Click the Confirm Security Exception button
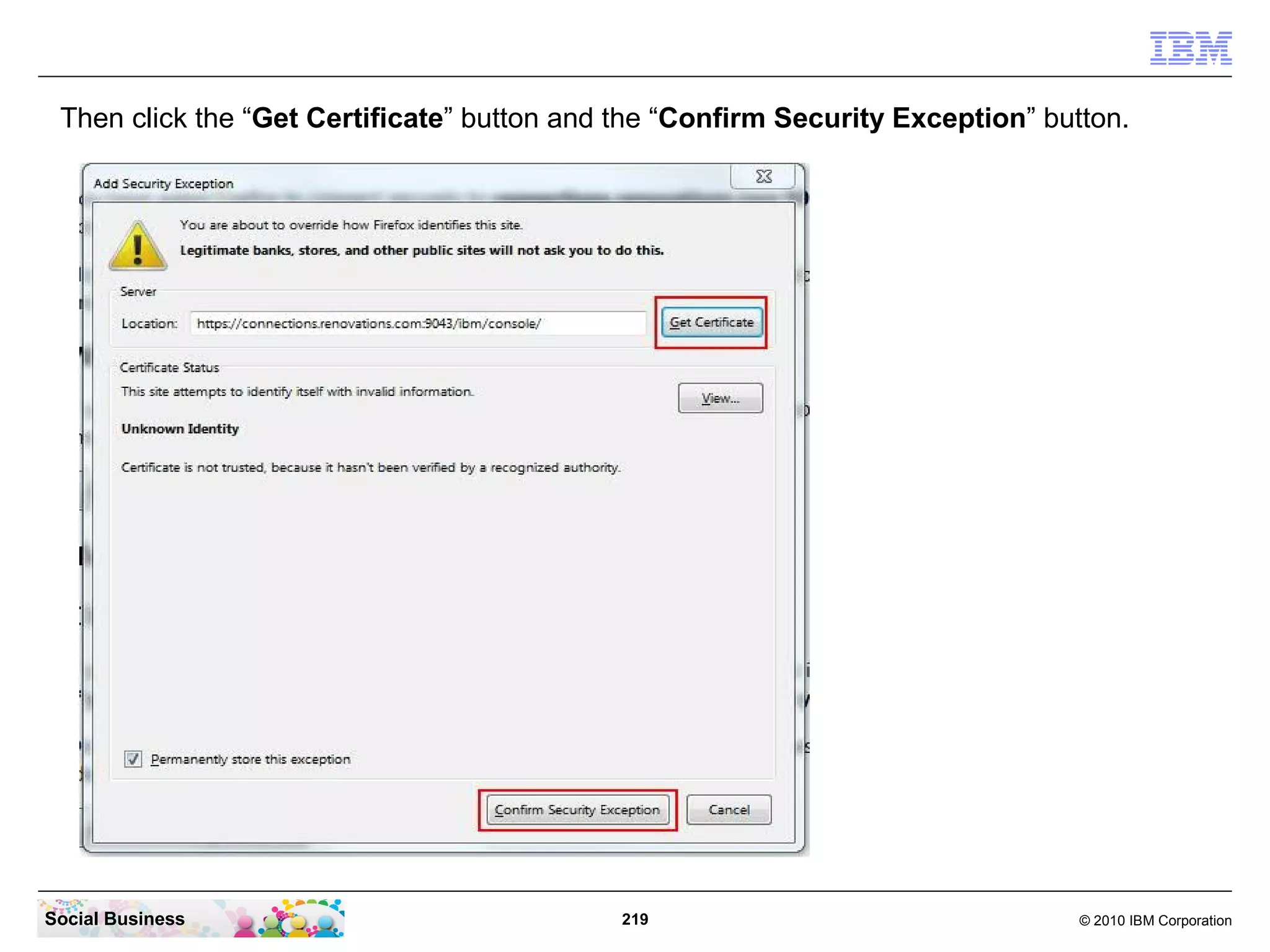This screenshot has height=952, width=1270. point(577,809)
